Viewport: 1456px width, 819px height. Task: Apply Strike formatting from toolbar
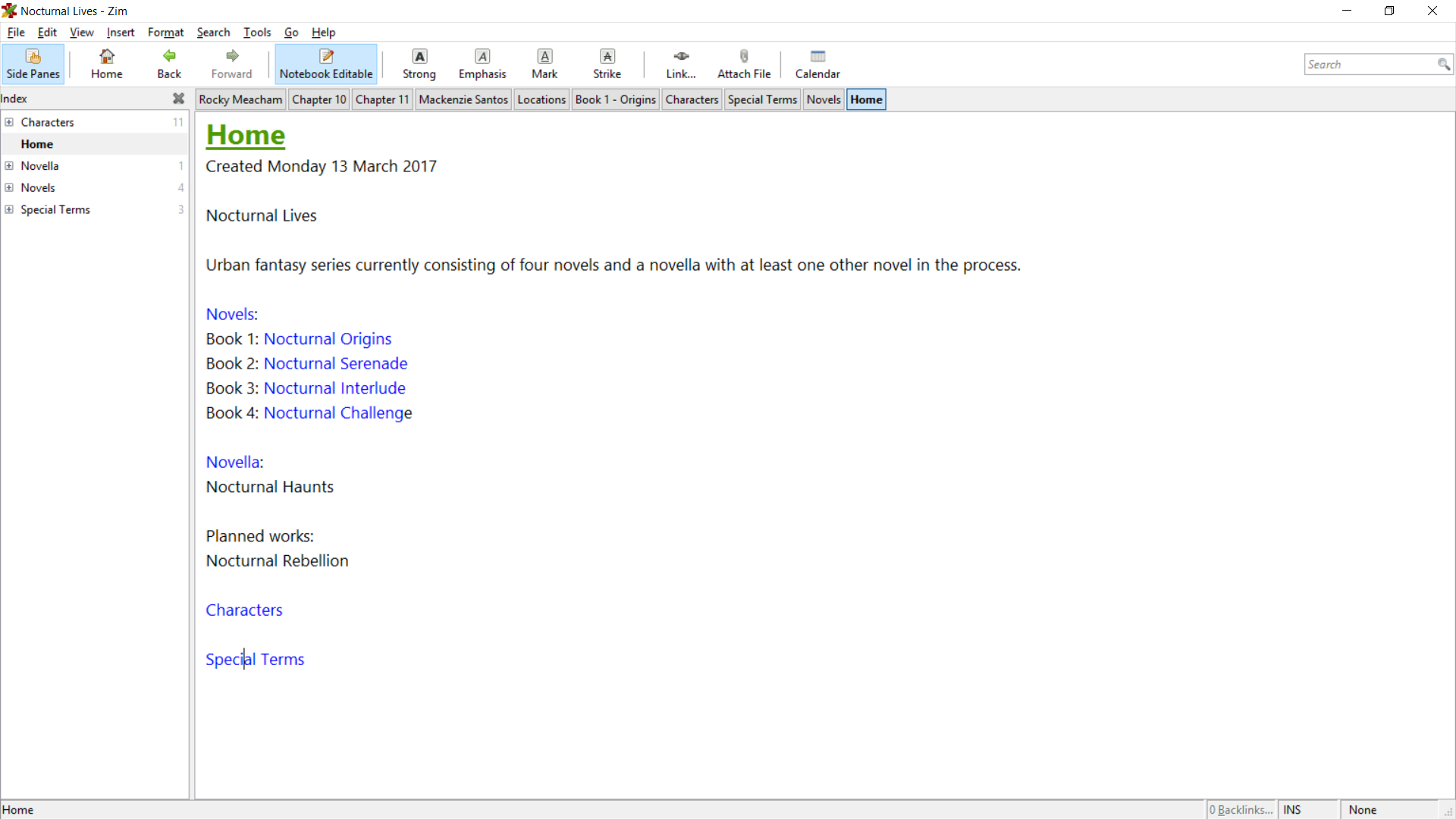(607, 64)
